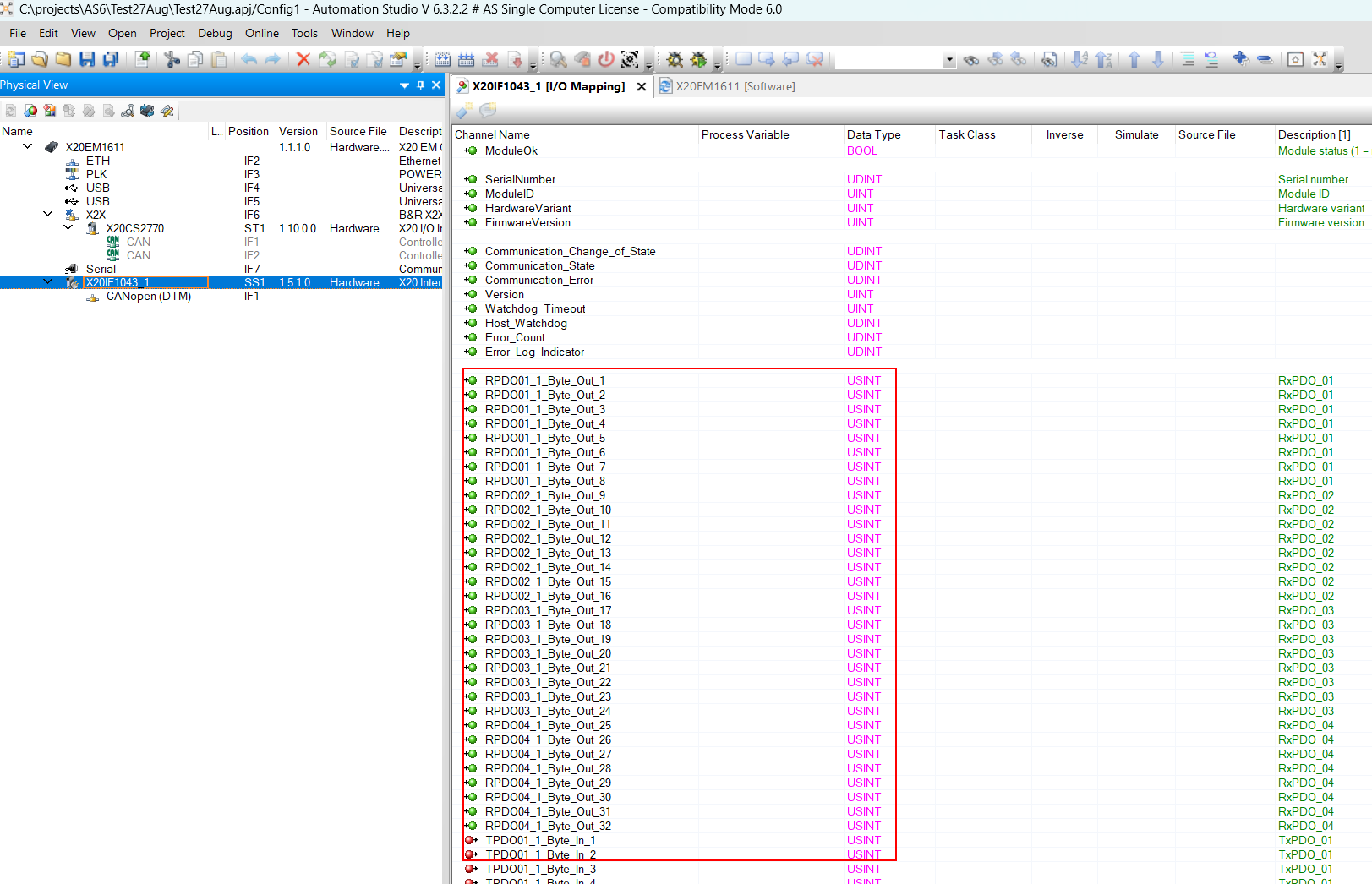Select the Communication_Error channel
The width and height of the screenshot is (1372, 884).
click(539, 280)
